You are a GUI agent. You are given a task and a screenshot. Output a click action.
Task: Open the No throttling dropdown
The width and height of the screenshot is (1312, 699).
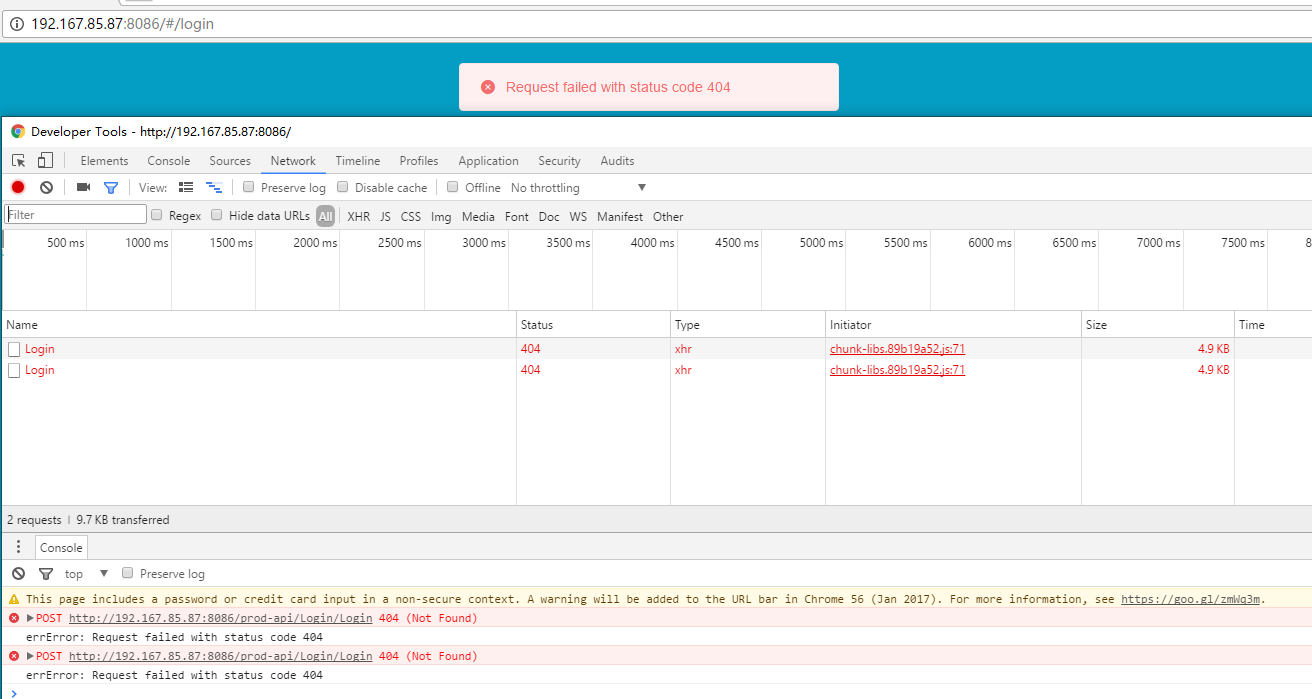(x=578, y=187)
